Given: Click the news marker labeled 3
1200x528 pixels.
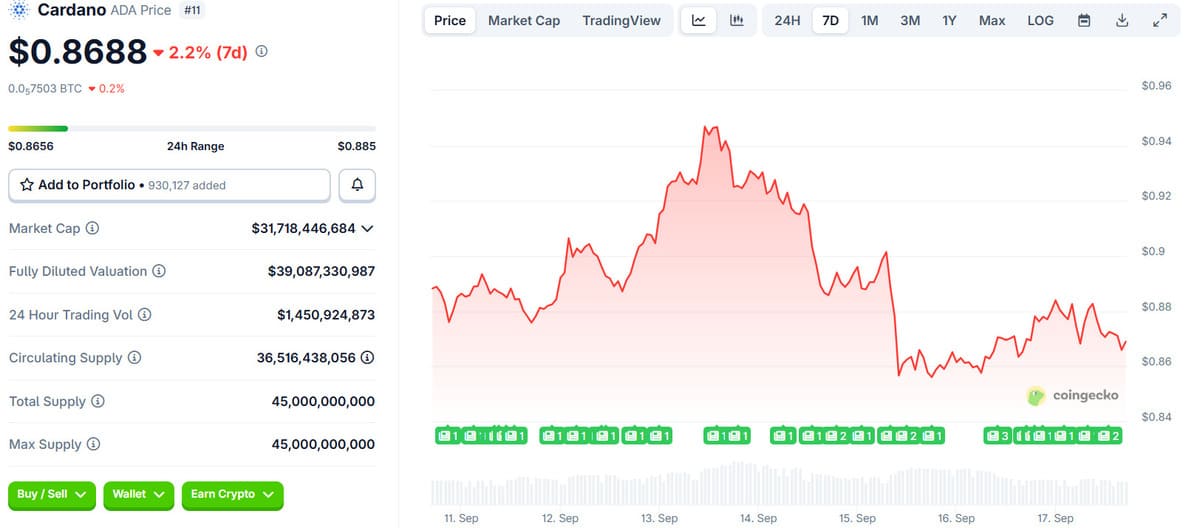Looking at the screenshot, I should [x=997, y=436].
